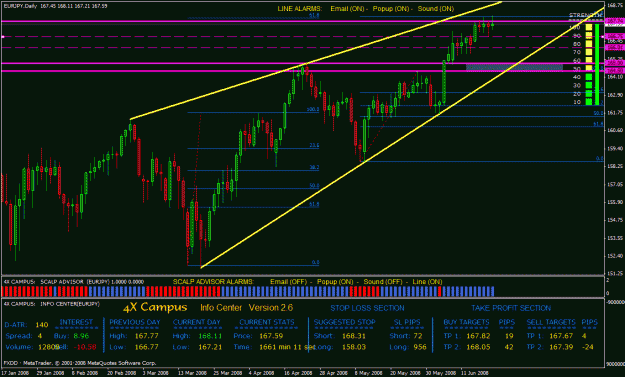The width and height of the screenshot is (625, 377).
Task: Click buy target TP 2 value 168.05
Action: coord(478,347)
